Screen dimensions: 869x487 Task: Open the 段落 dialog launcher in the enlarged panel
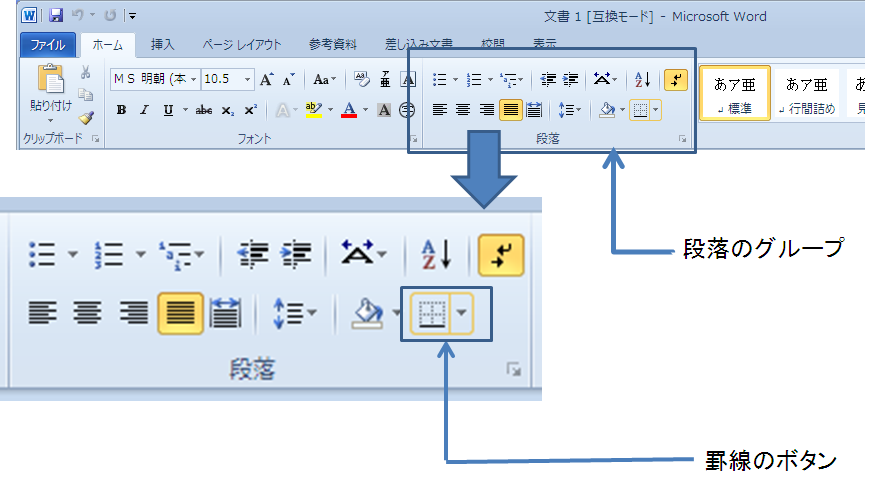click(x=514, y=370)
